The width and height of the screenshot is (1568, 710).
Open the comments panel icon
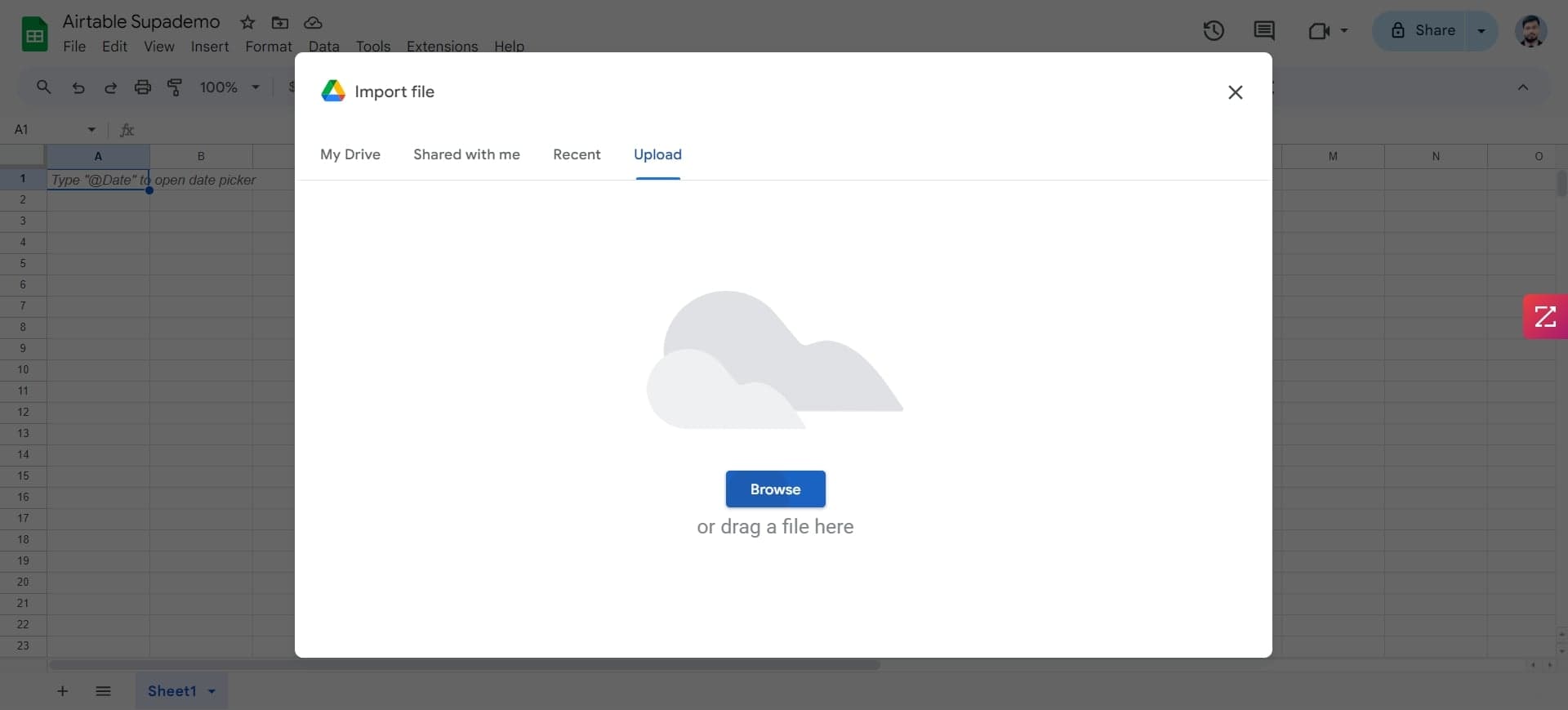coord(1264,31)
